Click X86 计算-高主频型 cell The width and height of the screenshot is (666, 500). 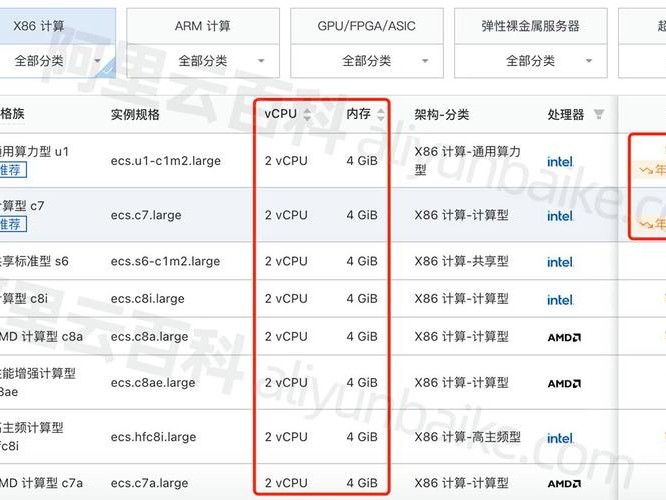[x=467, y=437]
